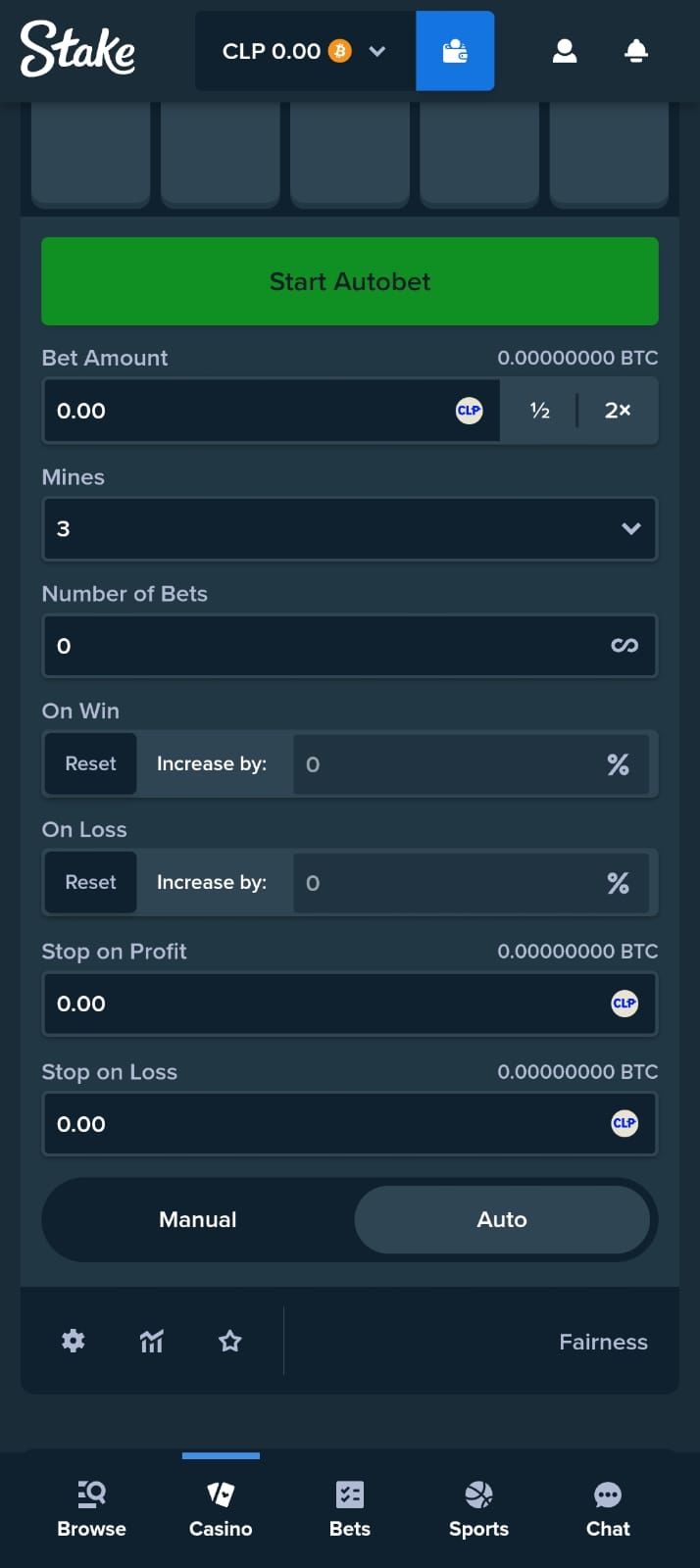Open the Chat tab
700x1568 pixels.
click(x=608, y=1509)
